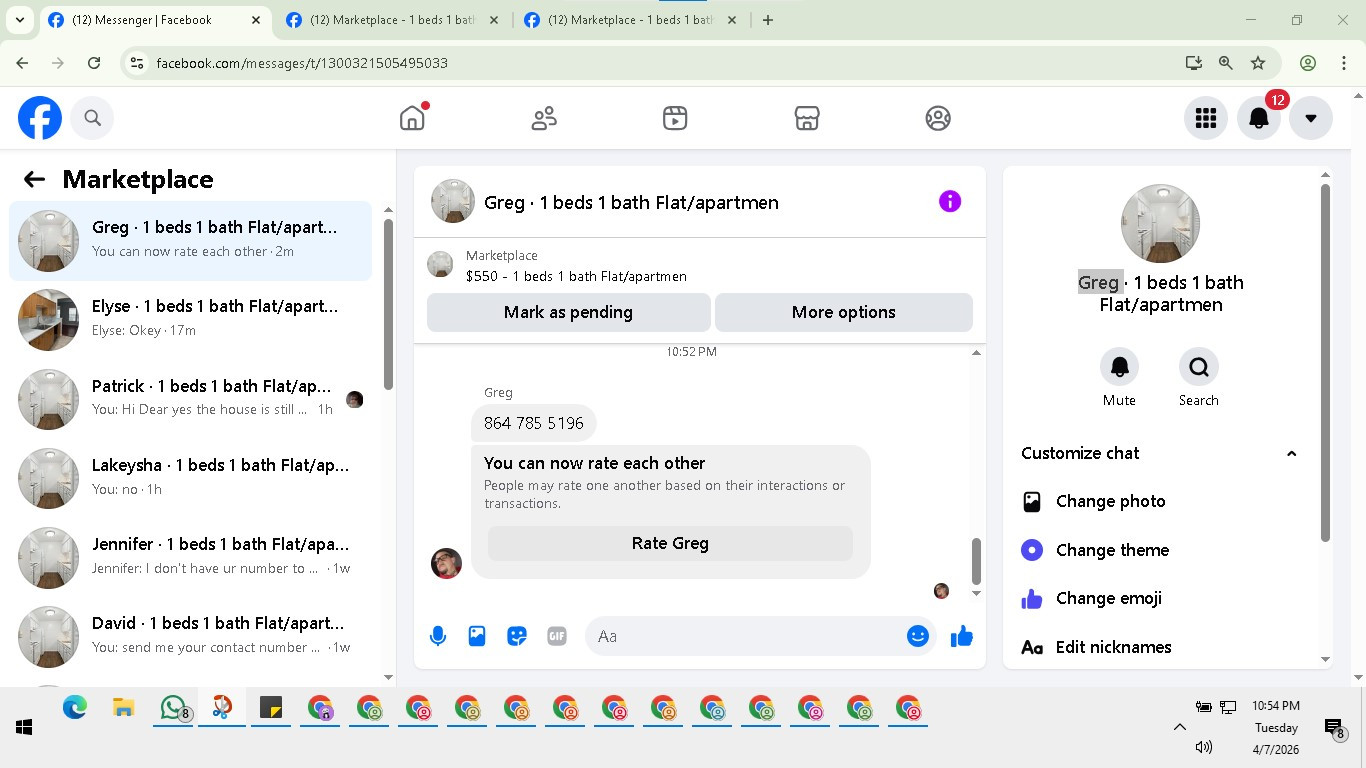Open the Facebook search magnifier
This screenshot has width=1366, height=768.
93,118
